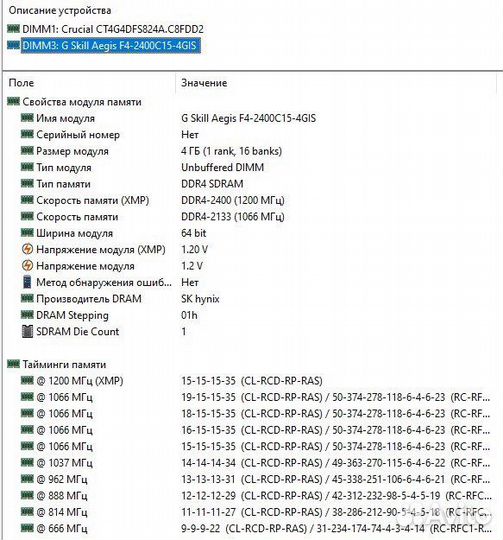Click the icon next to 'Тип памяти'

[x=27, y=183]
